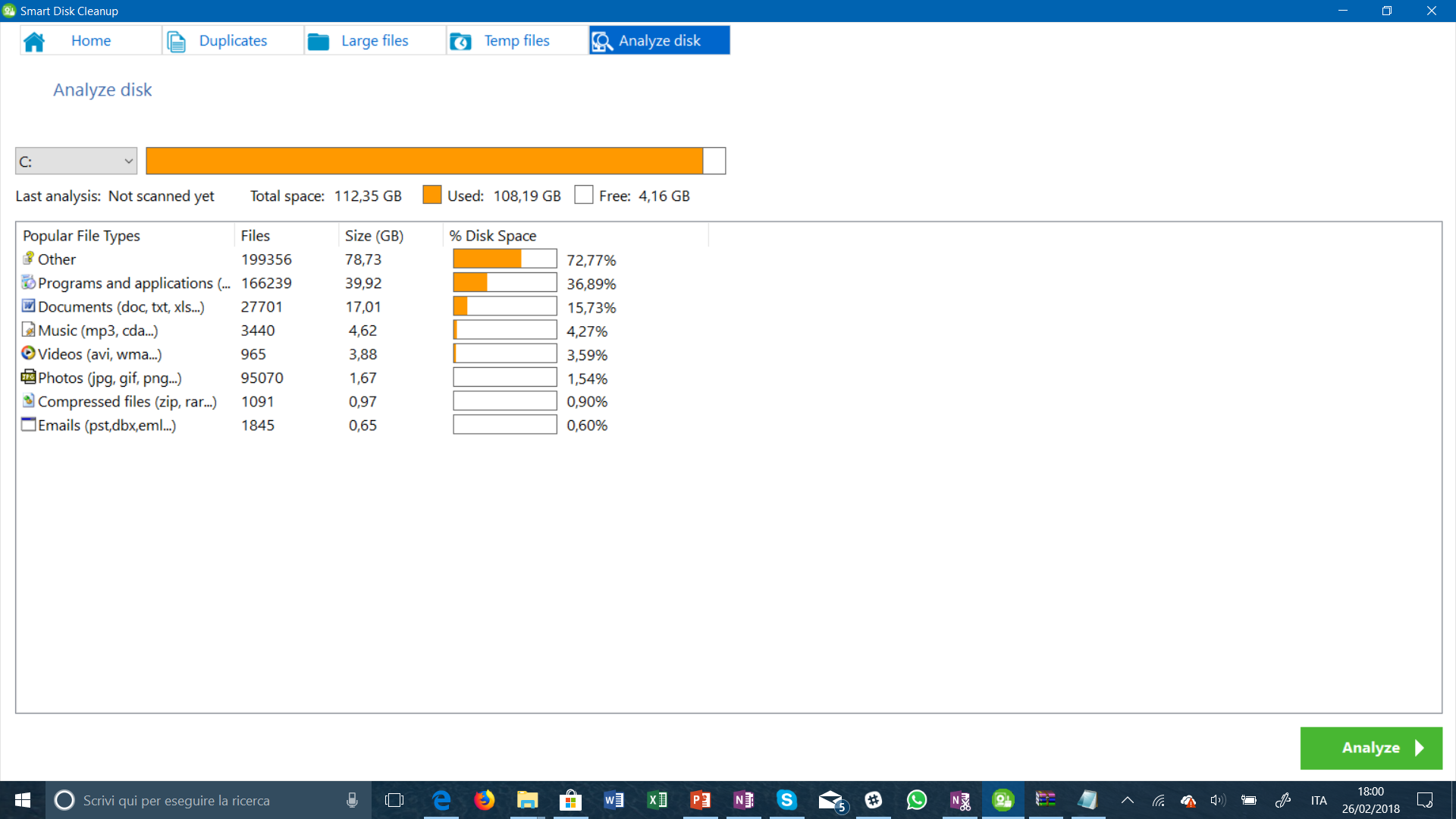Click the Cortana search box
The height and width of the screenshot is (819, 1456).
209,800
